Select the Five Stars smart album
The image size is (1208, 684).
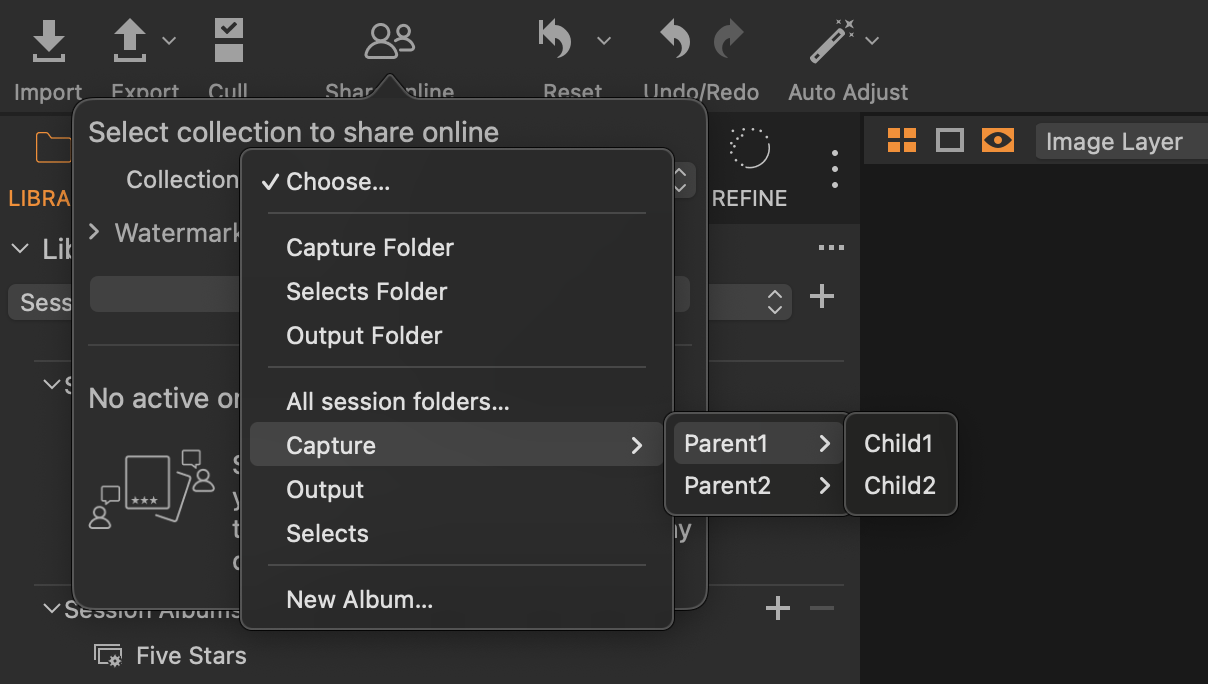[x=190, y=656]
